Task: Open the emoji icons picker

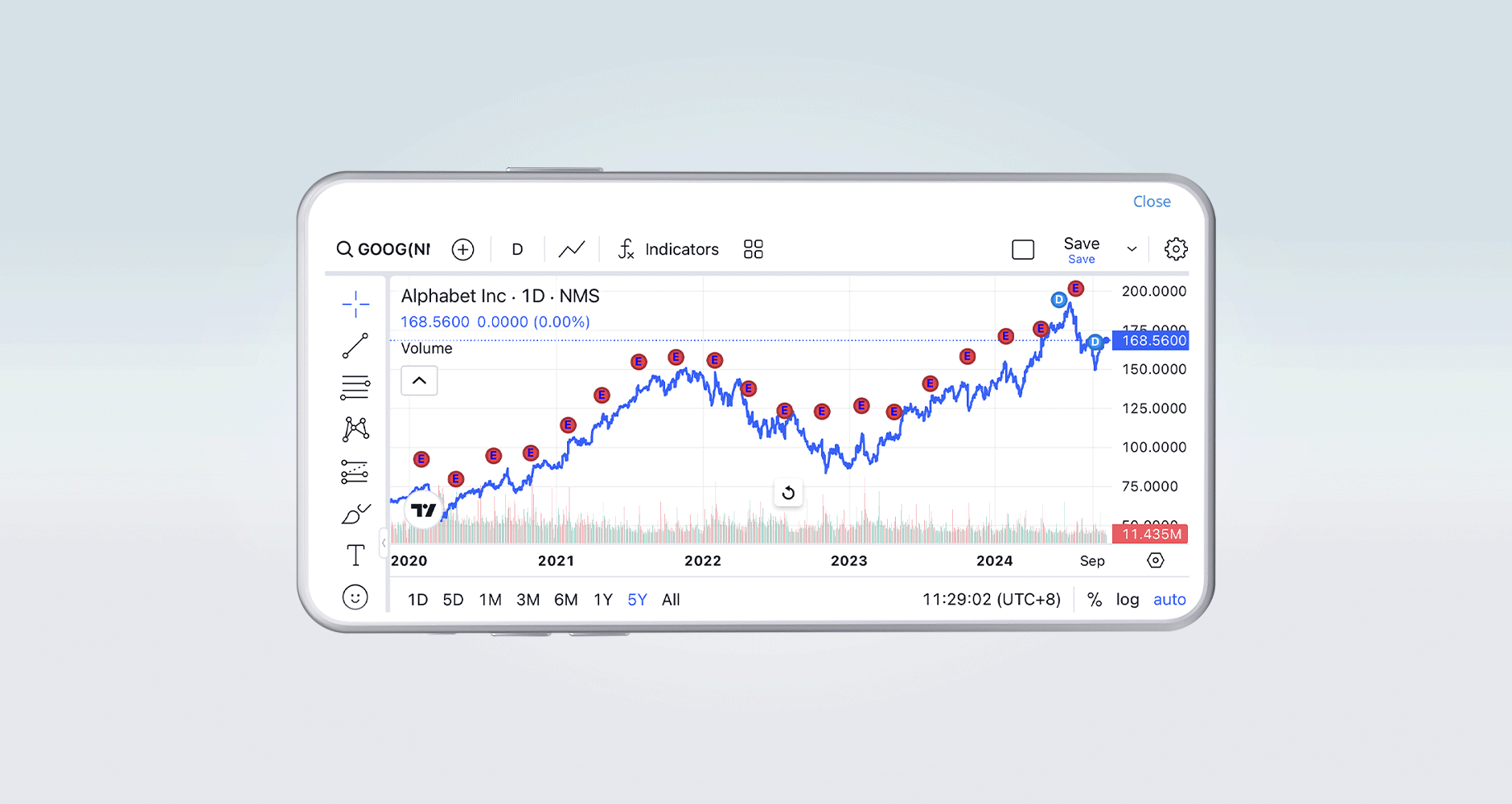Action: click(355, 597)
